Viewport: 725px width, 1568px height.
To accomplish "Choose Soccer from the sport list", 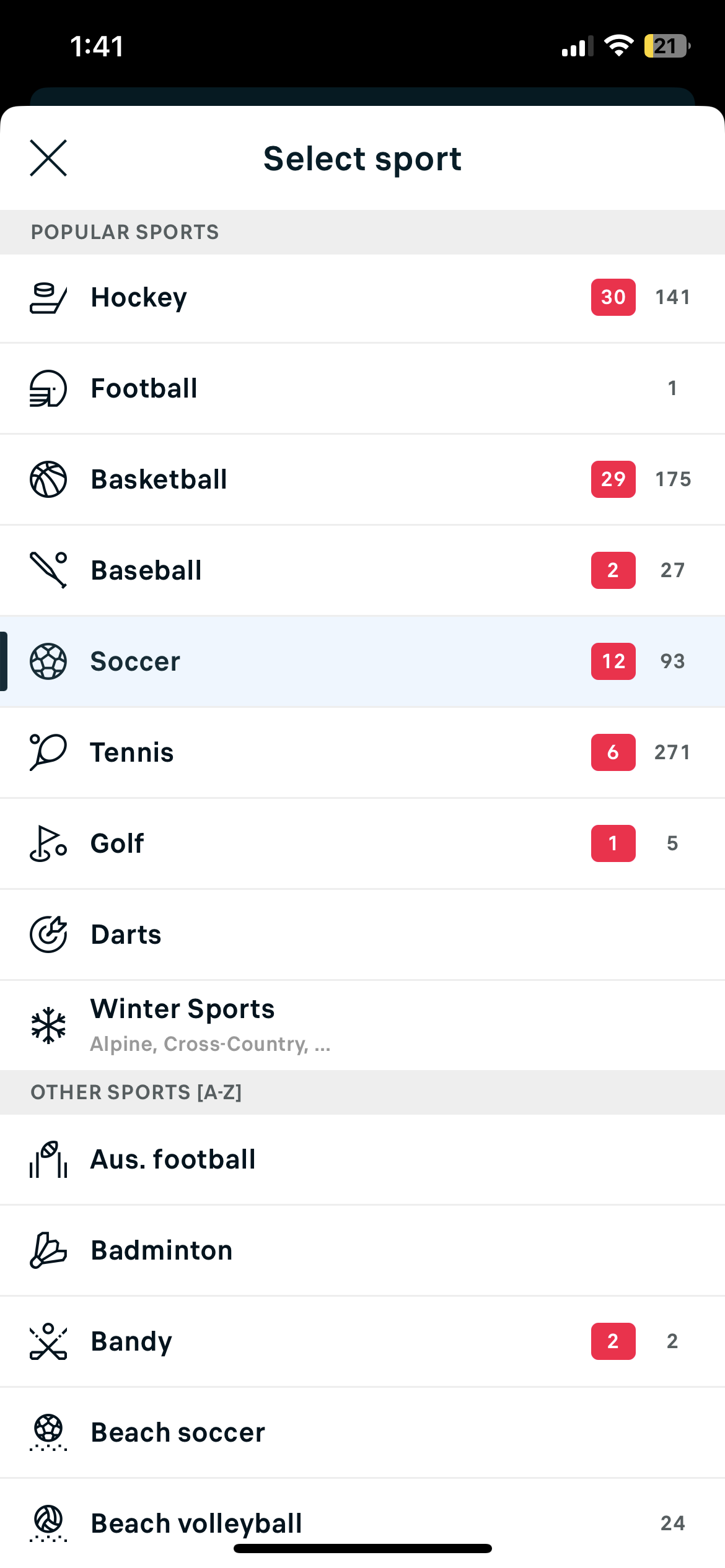I will point(135,661).
